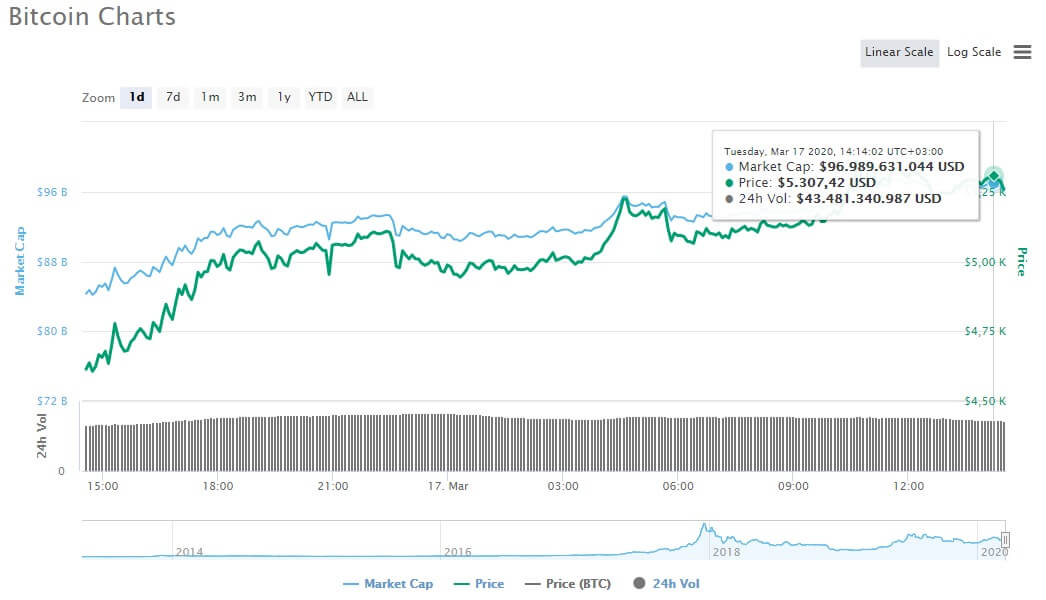Click the $72 B axis label
This screenshot has height=600, width=1046.
(52, 401)
